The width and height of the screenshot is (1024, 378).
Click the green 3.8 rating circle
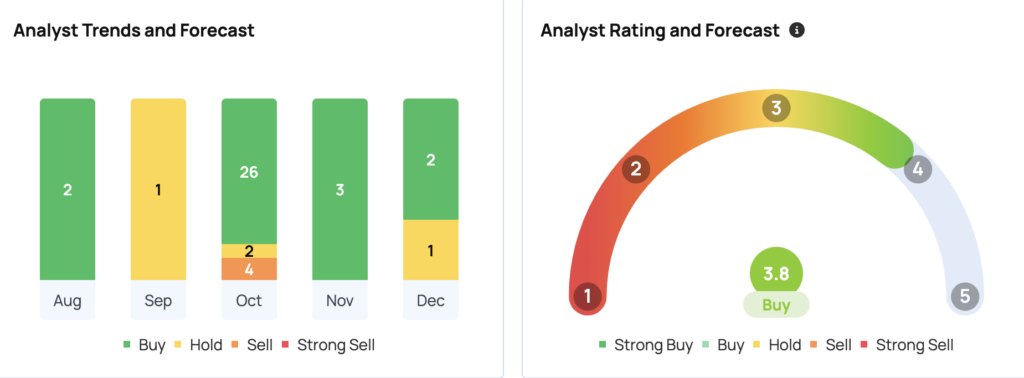click(x=776, y=274)
